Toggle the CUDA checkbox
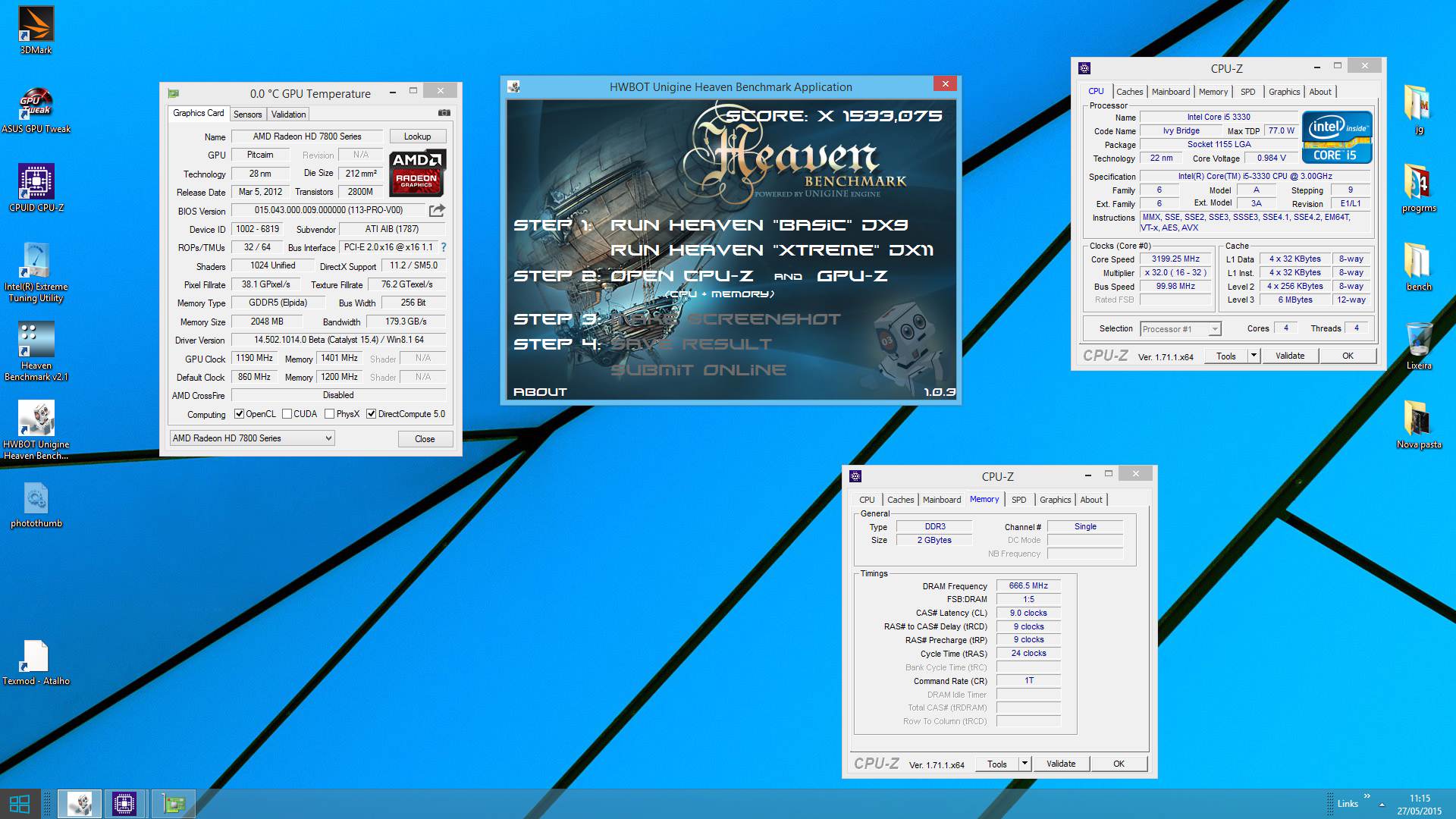The height and width of the screenshot is (819, 1456). 287,414
